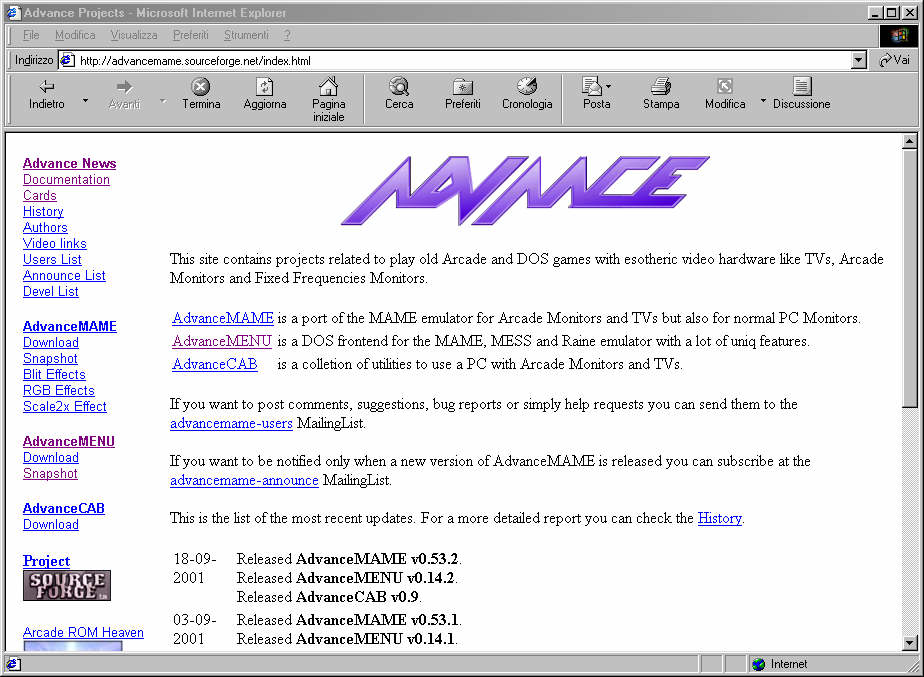Screen dimensions: 924x677
Task: Open the Preferiti menu in the menu bar
Action: point(190,35)
